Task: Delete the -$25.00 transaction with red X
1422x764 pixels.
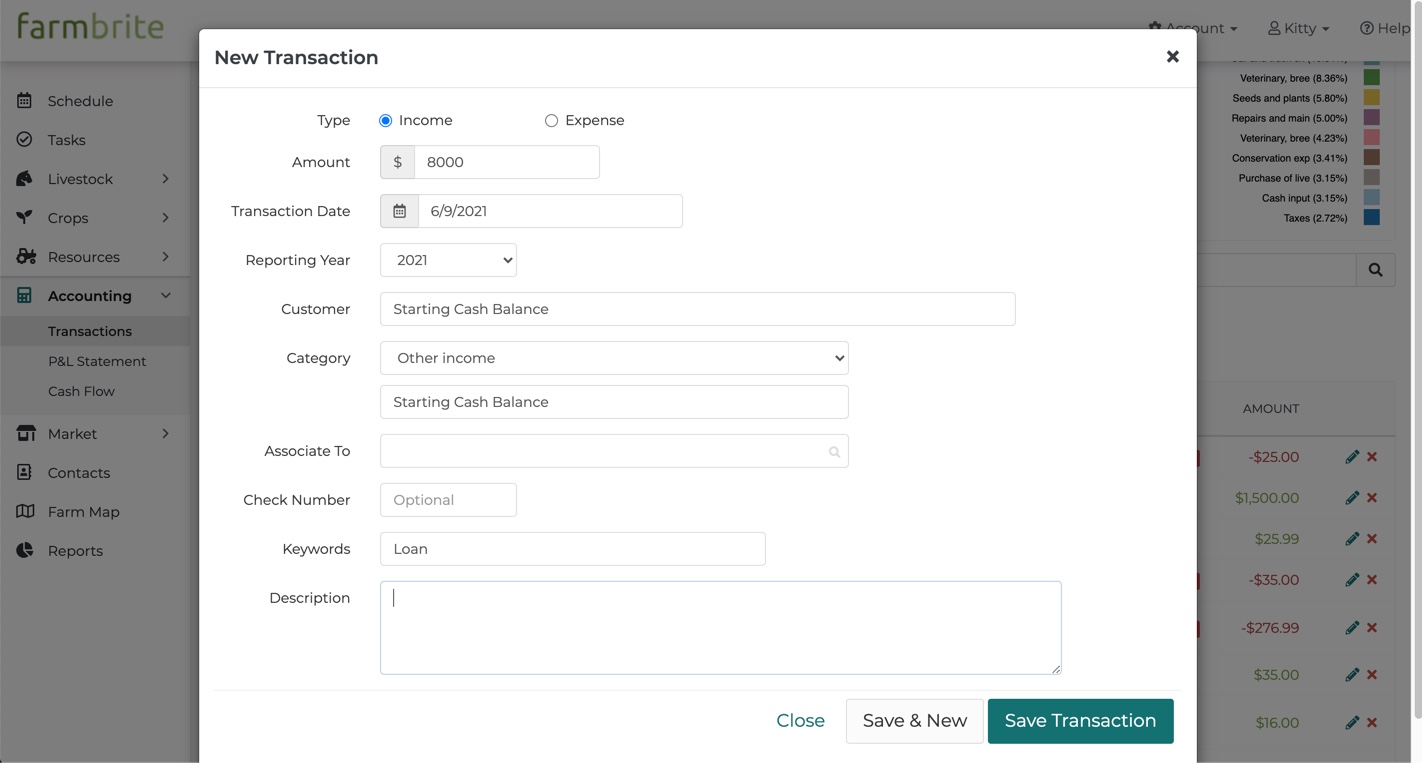Action: [x=1372, y=457]
